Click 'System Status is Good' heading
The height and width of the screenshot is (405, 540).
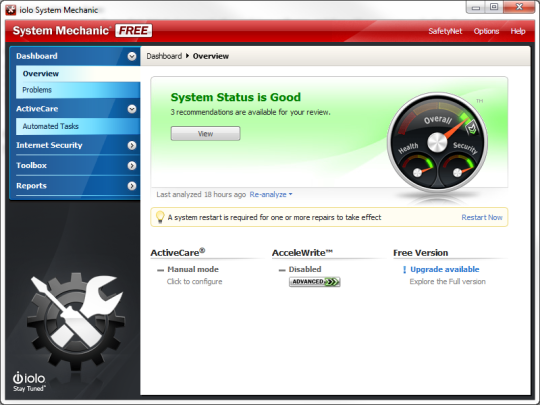point(236,97)
